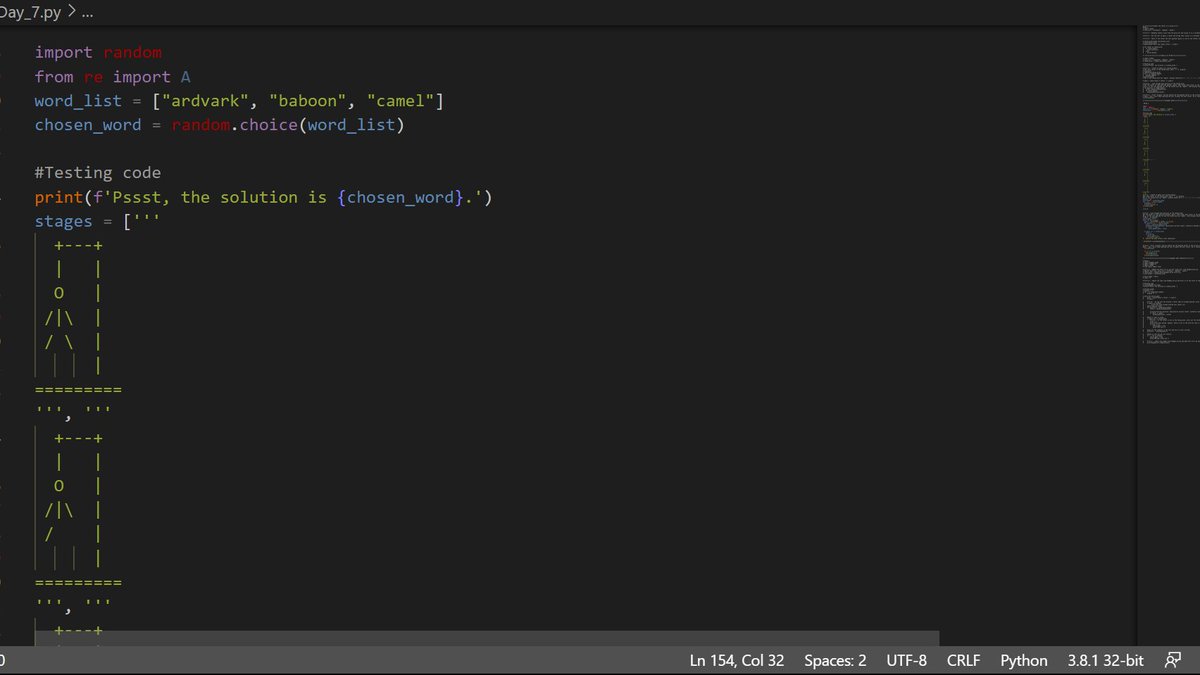
Task: Select file encoding UTF-8 in the status bar
Action: [x=906, y=660]
